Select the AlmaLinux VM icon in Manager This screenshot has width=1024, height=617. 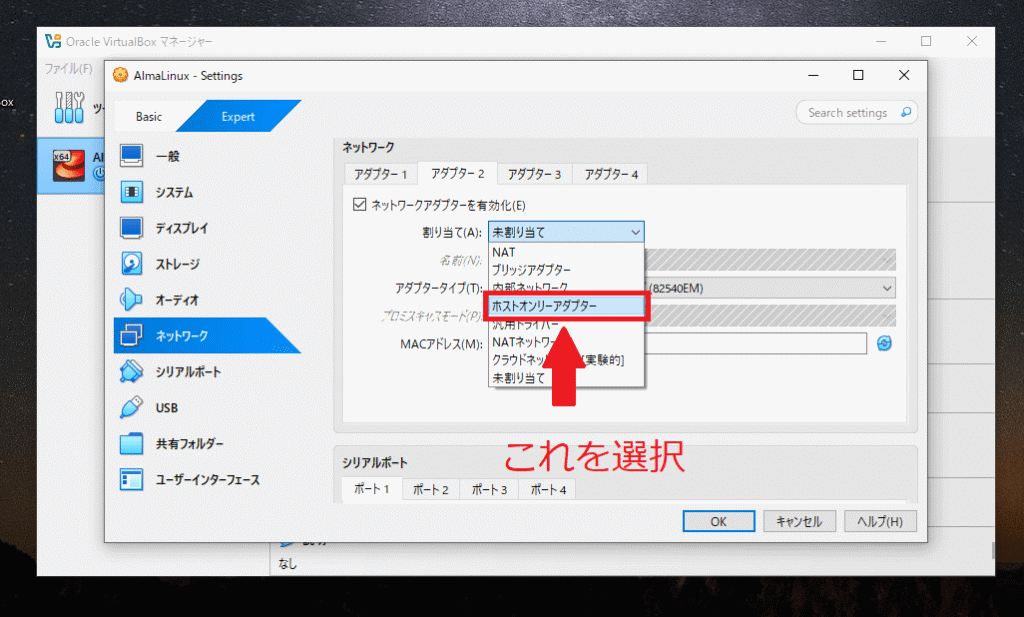point(69,165)
